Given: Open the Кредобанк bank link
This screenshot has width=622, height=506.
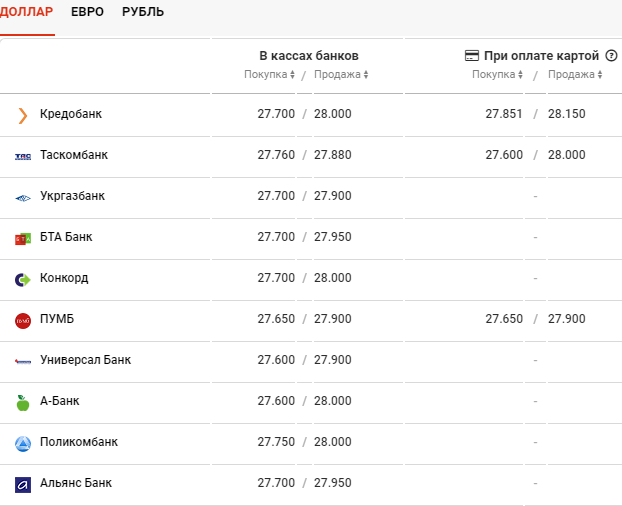Looking at the screenshot, I should pyautogui.click(x=70, y=114).
